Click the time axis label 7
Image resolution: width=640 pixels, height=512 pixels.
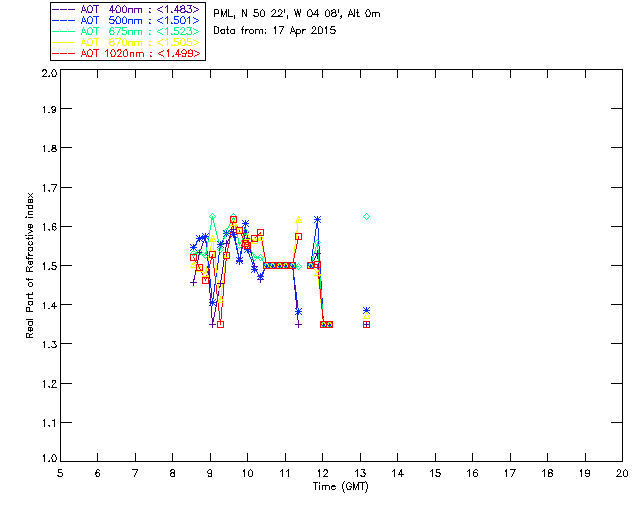pos(135,473)
